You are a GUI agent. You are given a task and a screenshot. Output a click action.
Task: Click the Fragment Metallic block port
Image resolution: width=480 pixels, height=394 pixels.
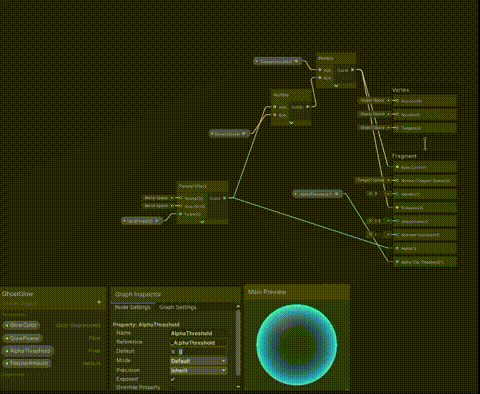(x=397, y=194)
